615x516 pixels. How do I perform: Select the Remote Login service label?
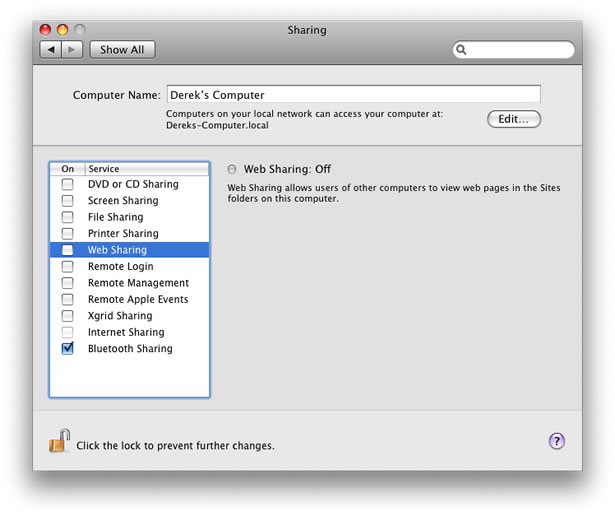point(121,266)
